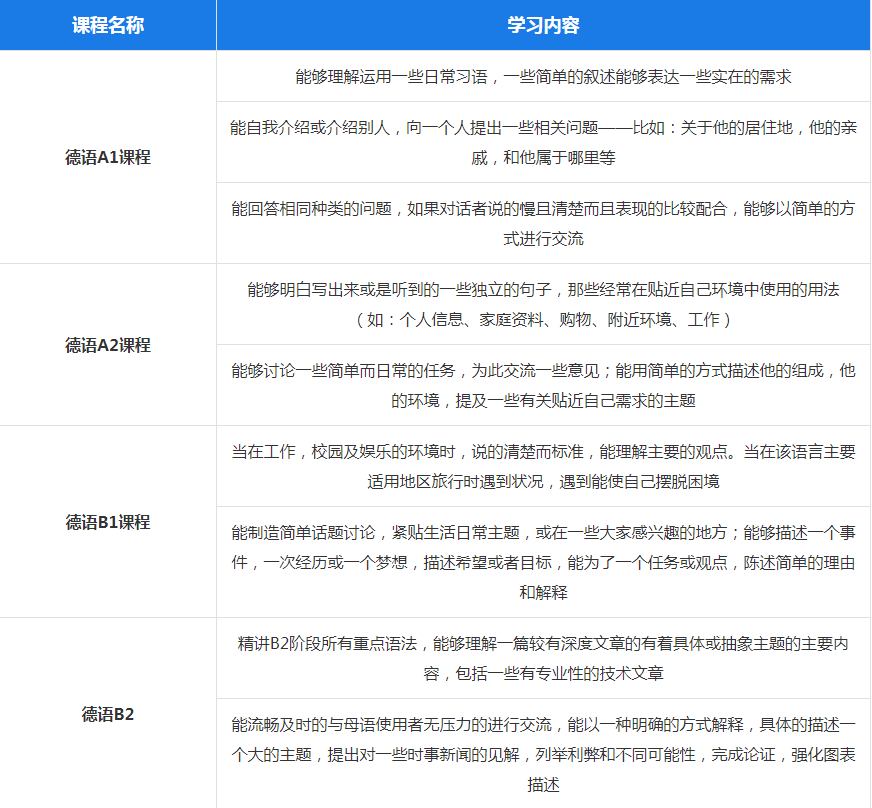Click the row starting 能够明白写出来或是听到的
This screenshot has height=808, width=872.
[x=543, y=304]
